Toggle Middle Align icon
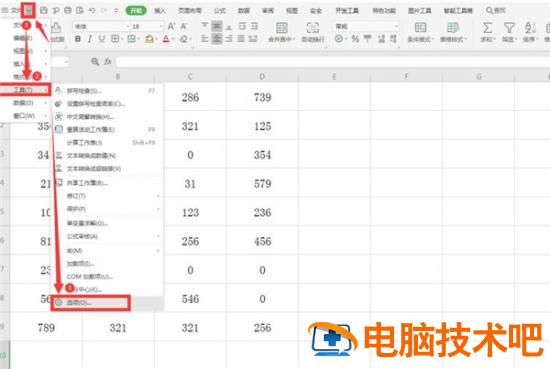Viewport: 550px width, 369px height. coord(217,26)
